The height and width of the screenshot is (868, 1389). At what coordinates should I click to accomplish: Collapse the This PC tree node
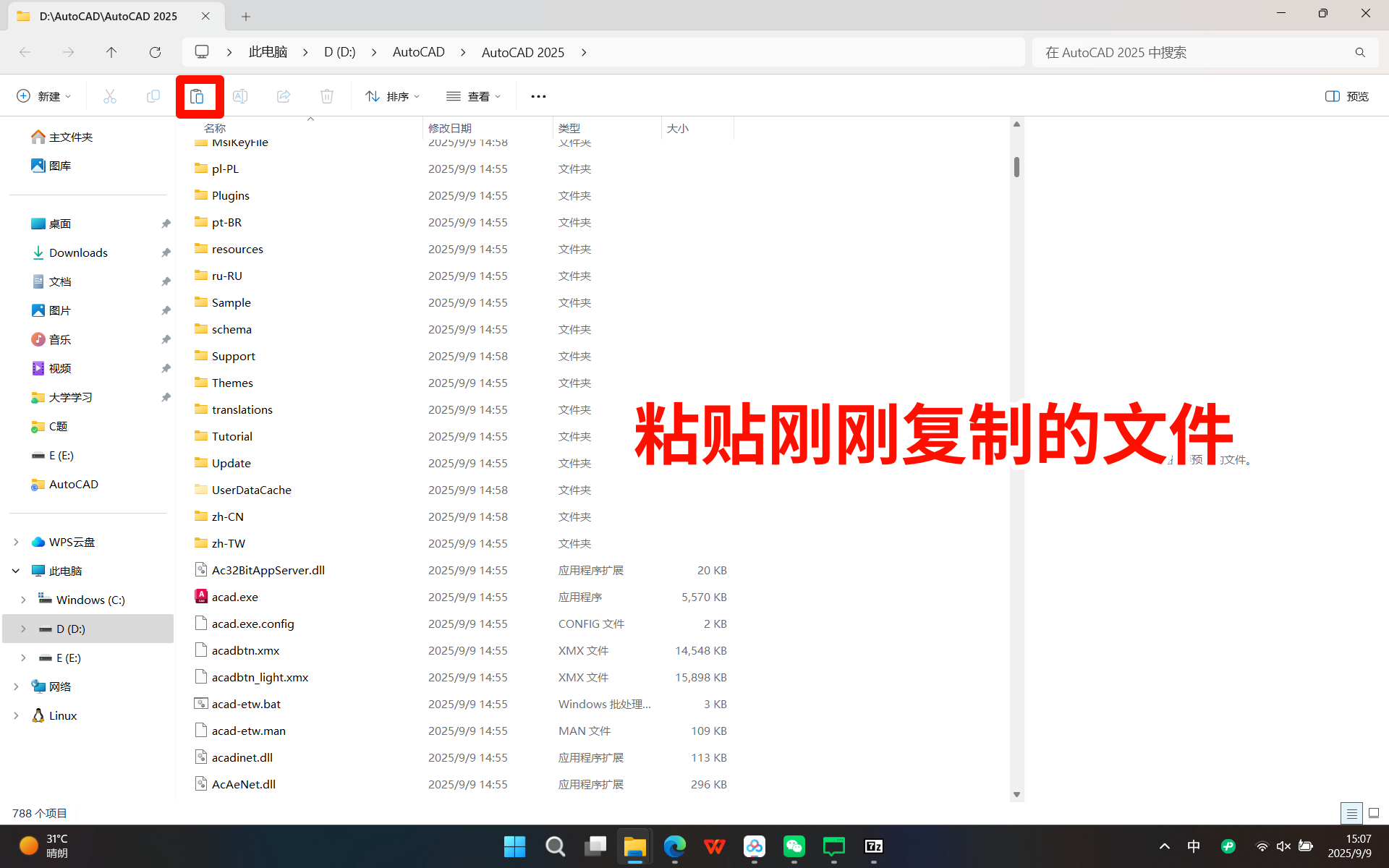pos(16,571)
